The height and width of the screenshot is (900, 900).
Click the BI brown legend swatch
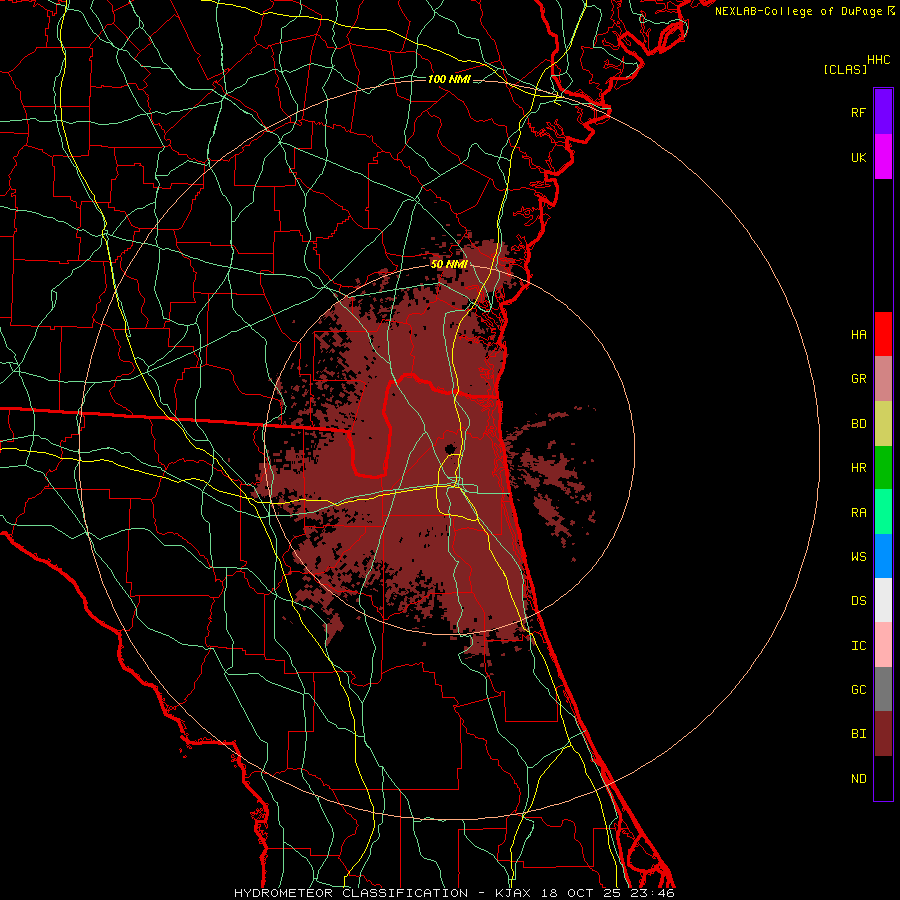883,734
